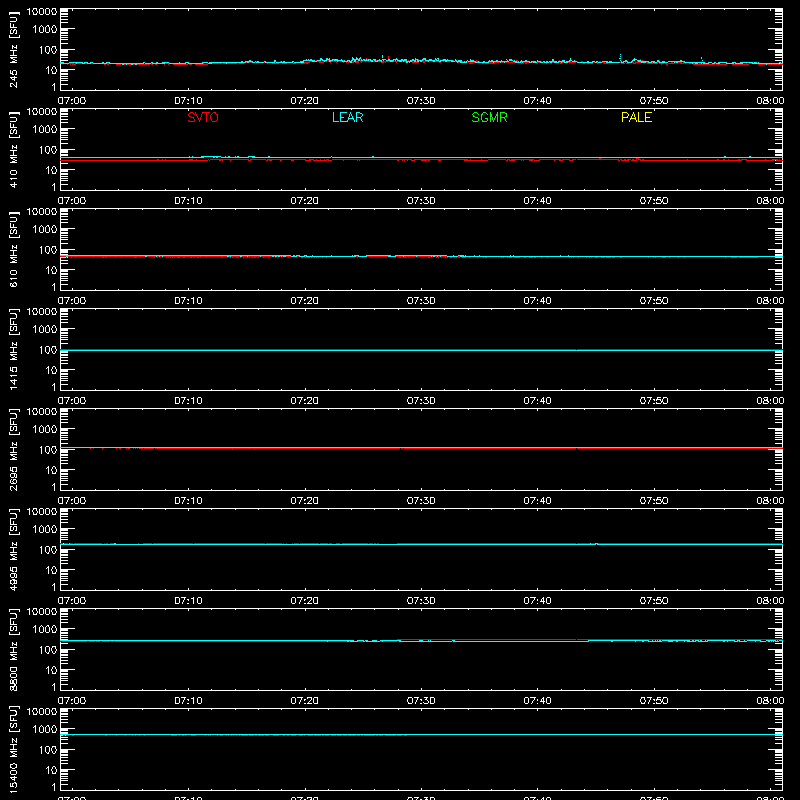Click the 10 y-tick of the 1415 MHz plot
This screenshot has width=800, height=800.
coord(51,370)
